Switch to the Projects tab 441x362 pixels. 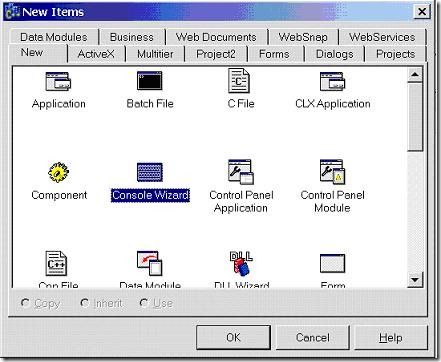[395, 54]
